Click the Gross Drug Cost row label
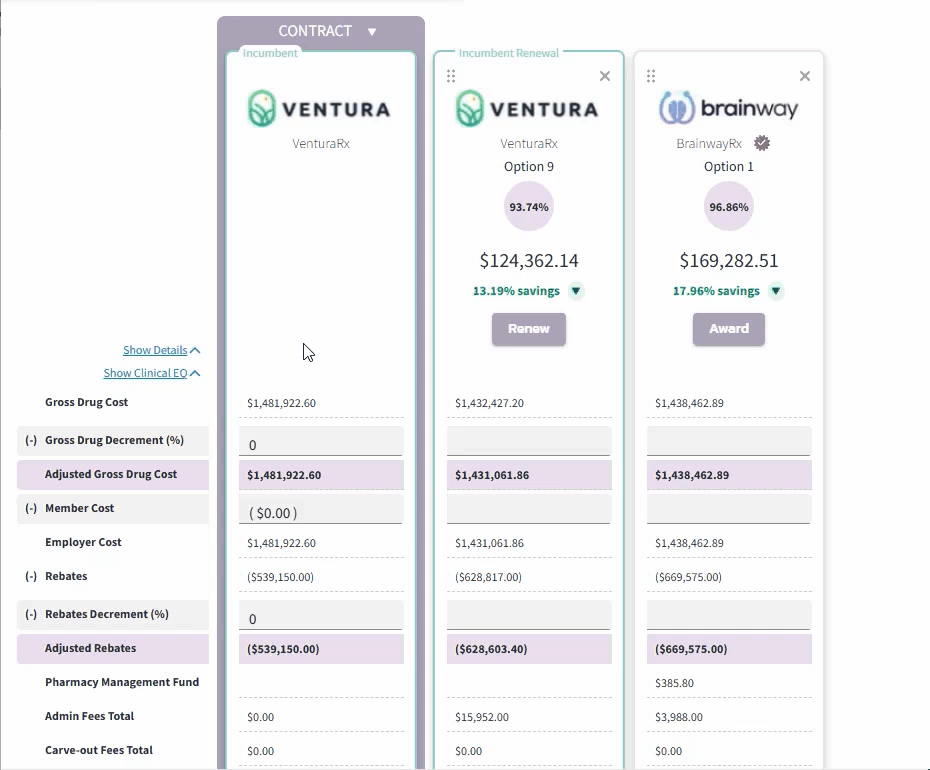The image size is (930, 770). point(87,402)
